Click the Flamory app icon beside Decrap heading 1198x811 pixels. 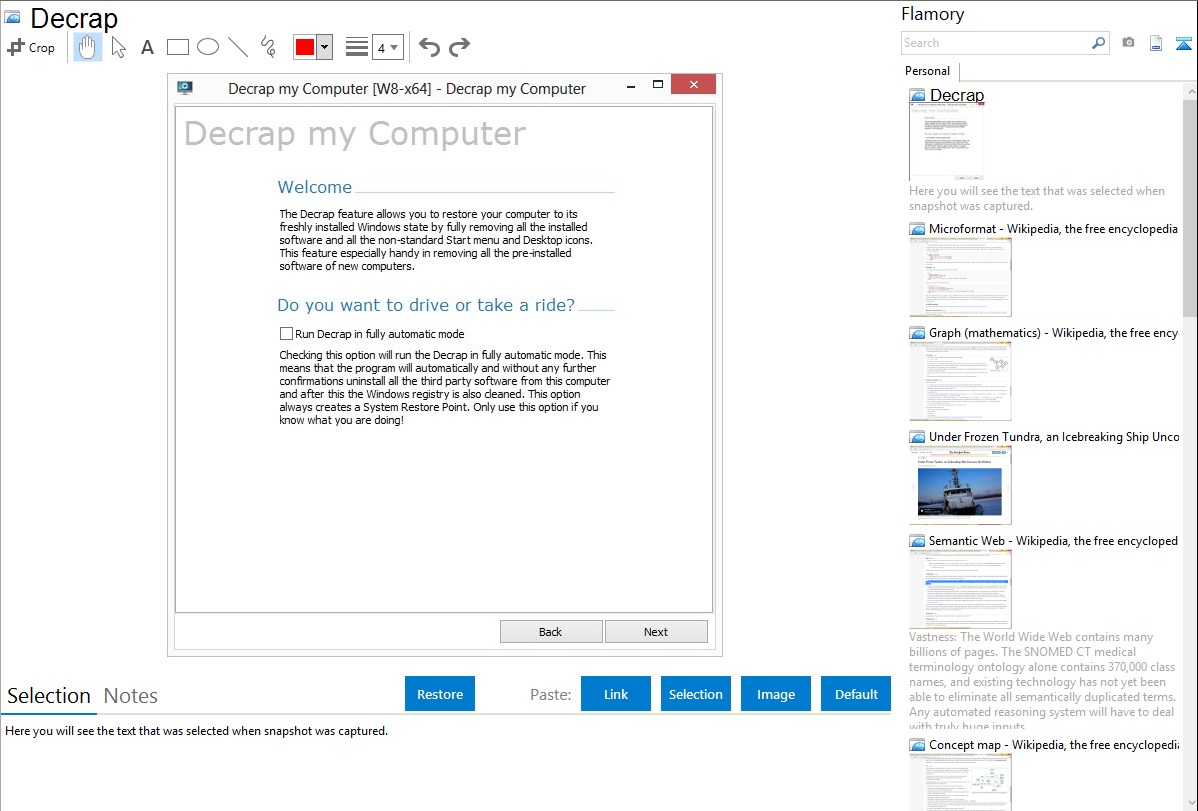[x=12, y=17]
